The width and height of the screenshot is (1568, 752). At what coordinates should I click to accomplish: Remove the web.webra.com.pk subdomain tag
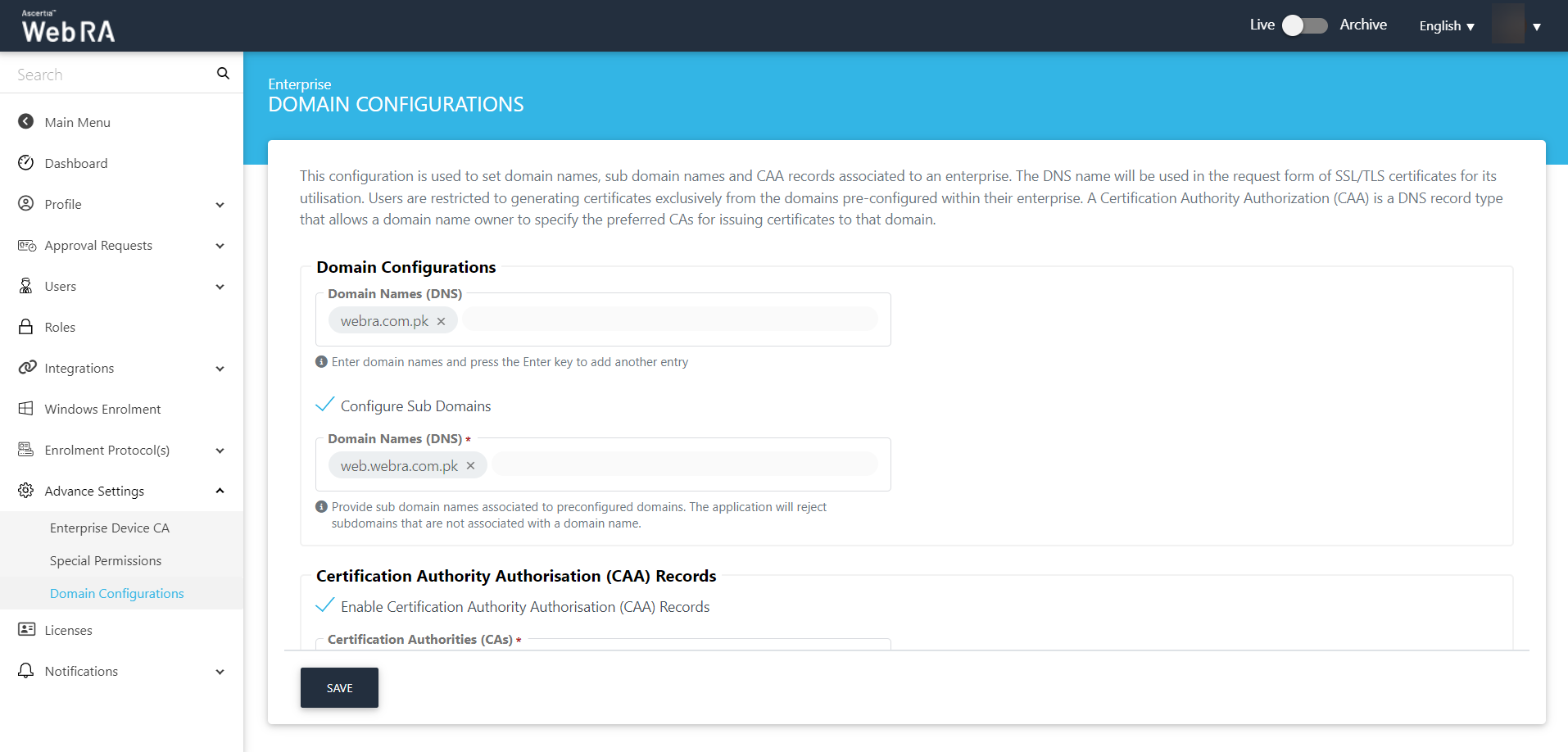(470, 466)
